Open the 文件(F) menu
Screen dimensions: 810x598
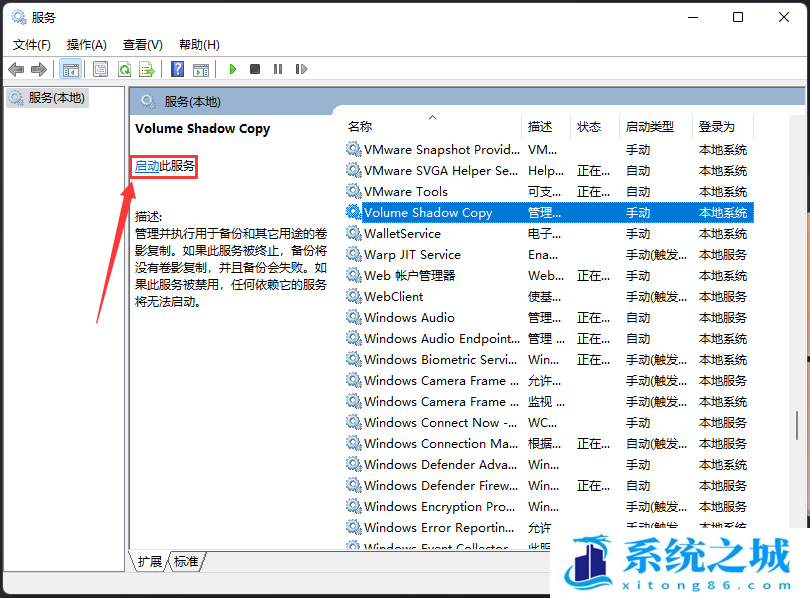click(x=32, y=45)
